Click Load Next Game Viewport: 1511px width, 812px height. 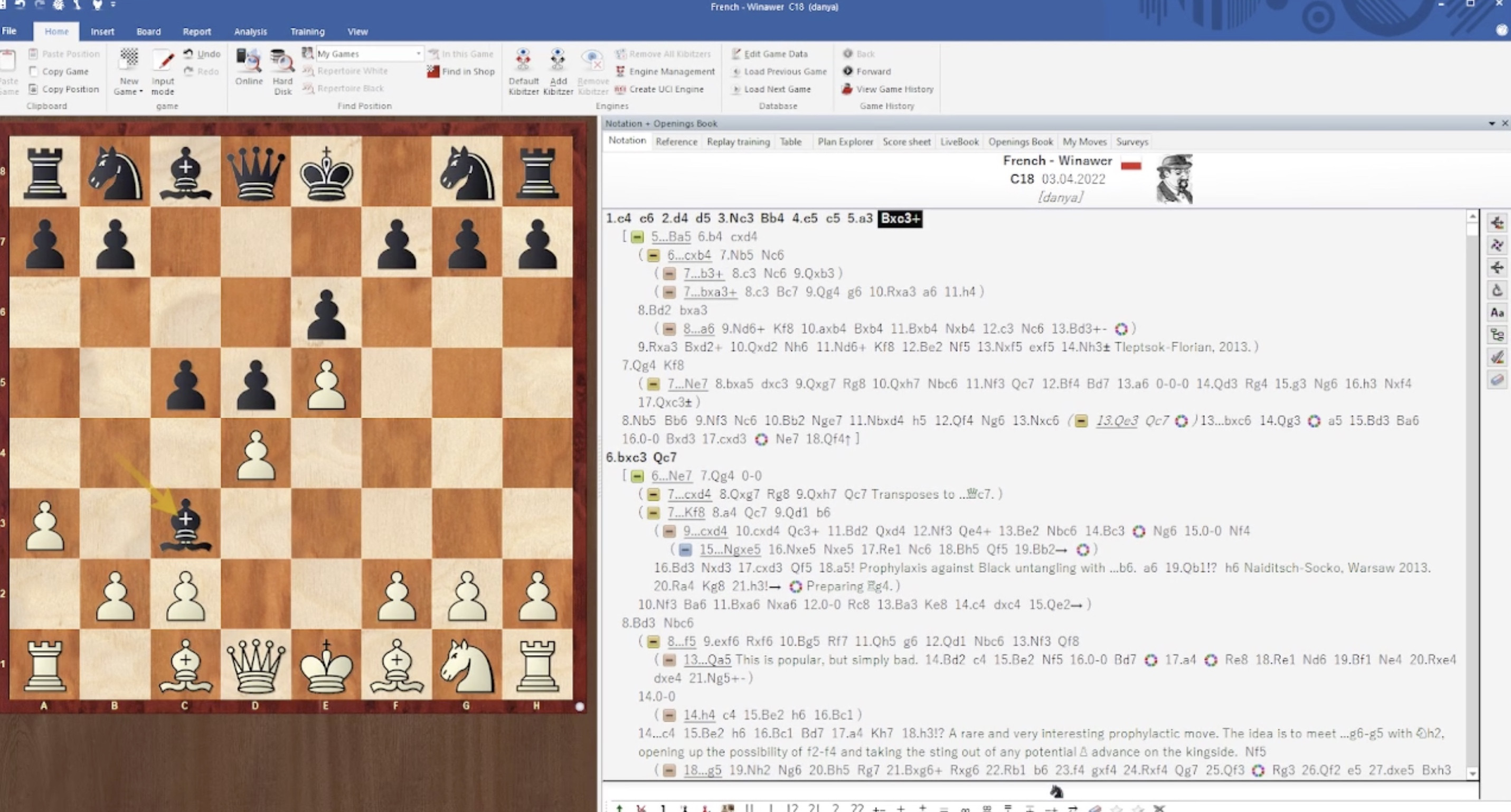pos(777,89)
